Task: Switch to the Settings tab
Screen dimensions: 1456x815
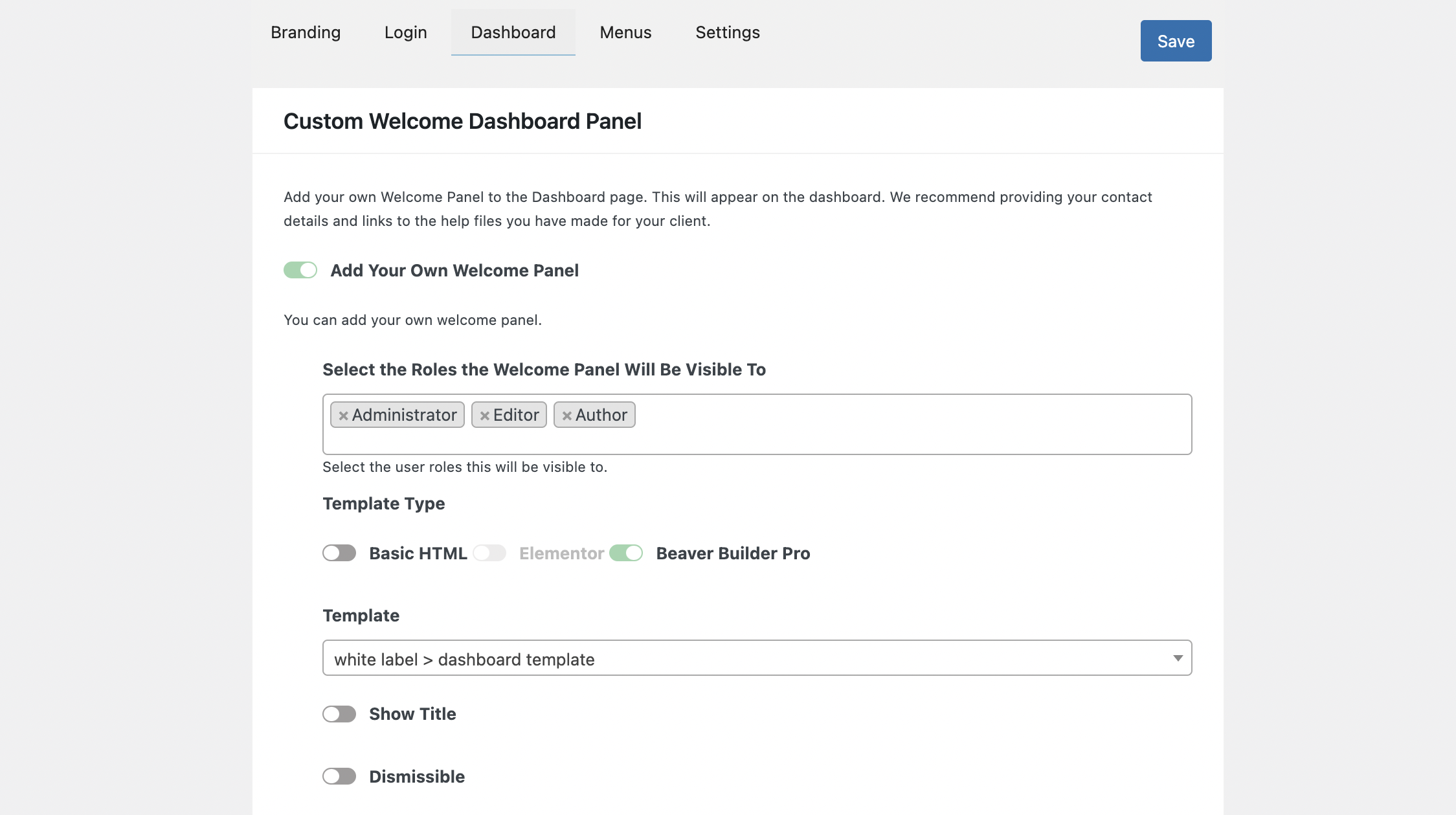Action: tap(728, 32)
